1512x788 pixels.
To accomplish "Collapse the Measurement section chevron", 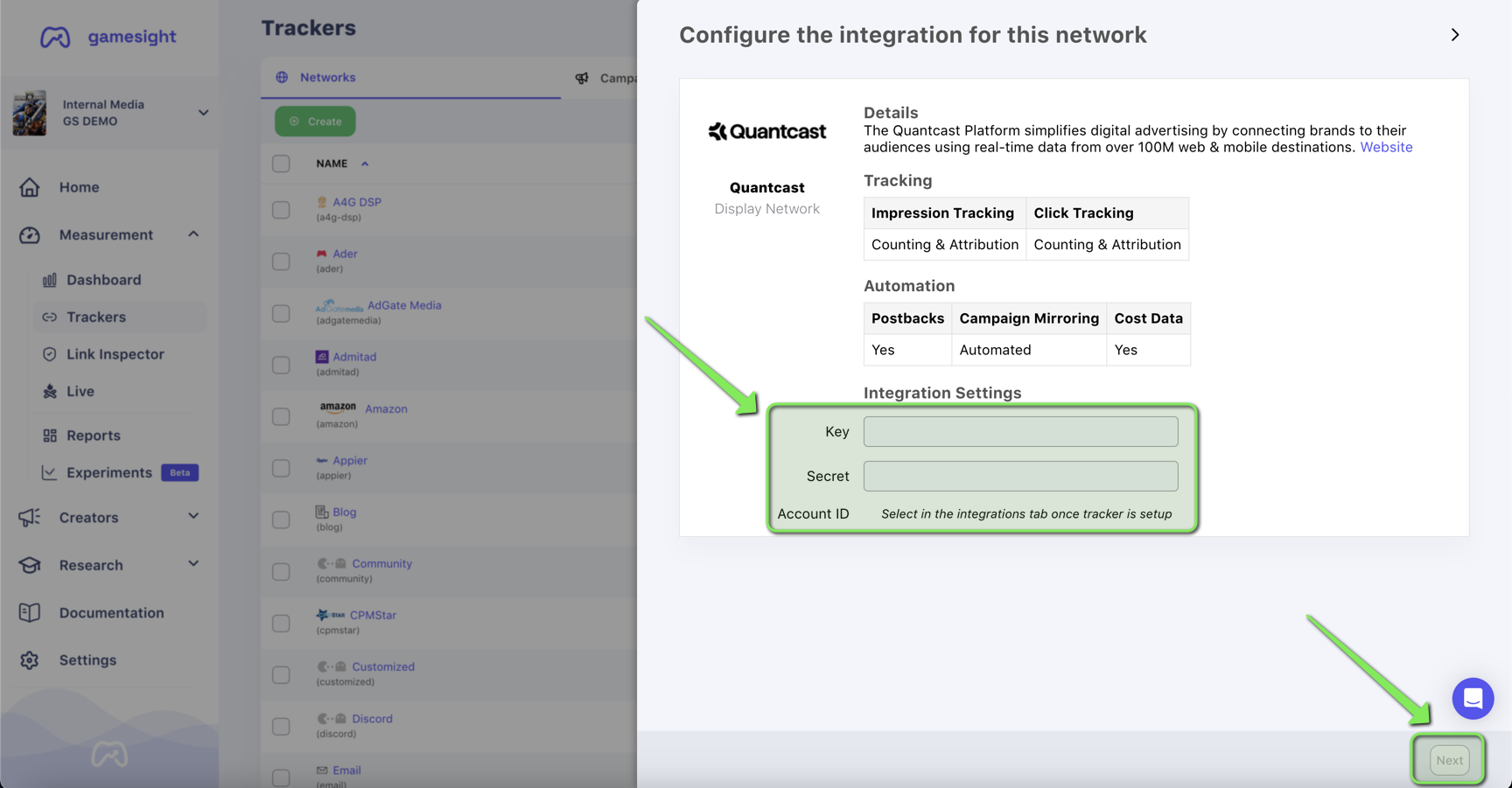I will pyautogui.click(x=193, y=234).
